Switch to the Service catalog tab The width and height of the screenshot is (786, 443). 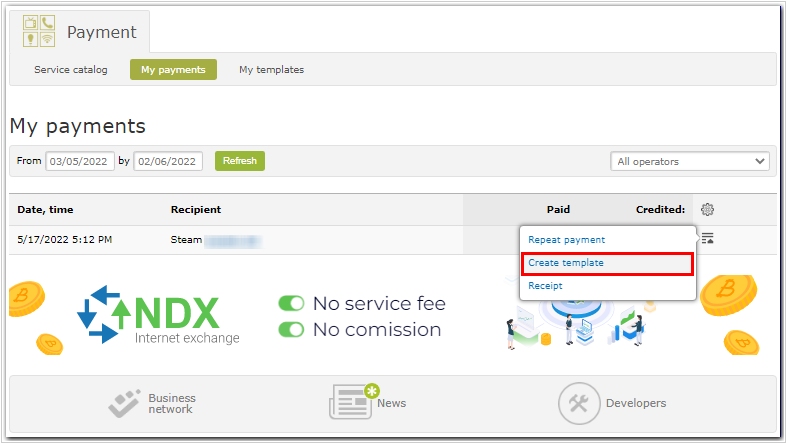click(x=71, y=70)
